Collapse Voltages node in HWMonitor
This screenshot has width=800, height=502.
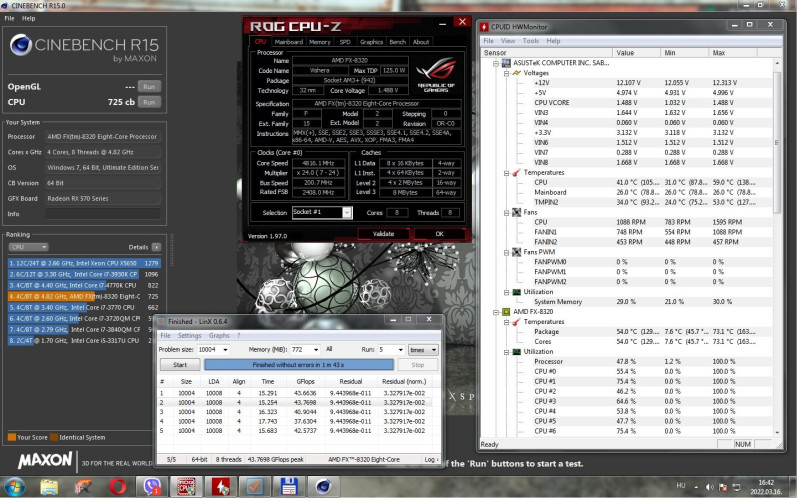(506, 73)
